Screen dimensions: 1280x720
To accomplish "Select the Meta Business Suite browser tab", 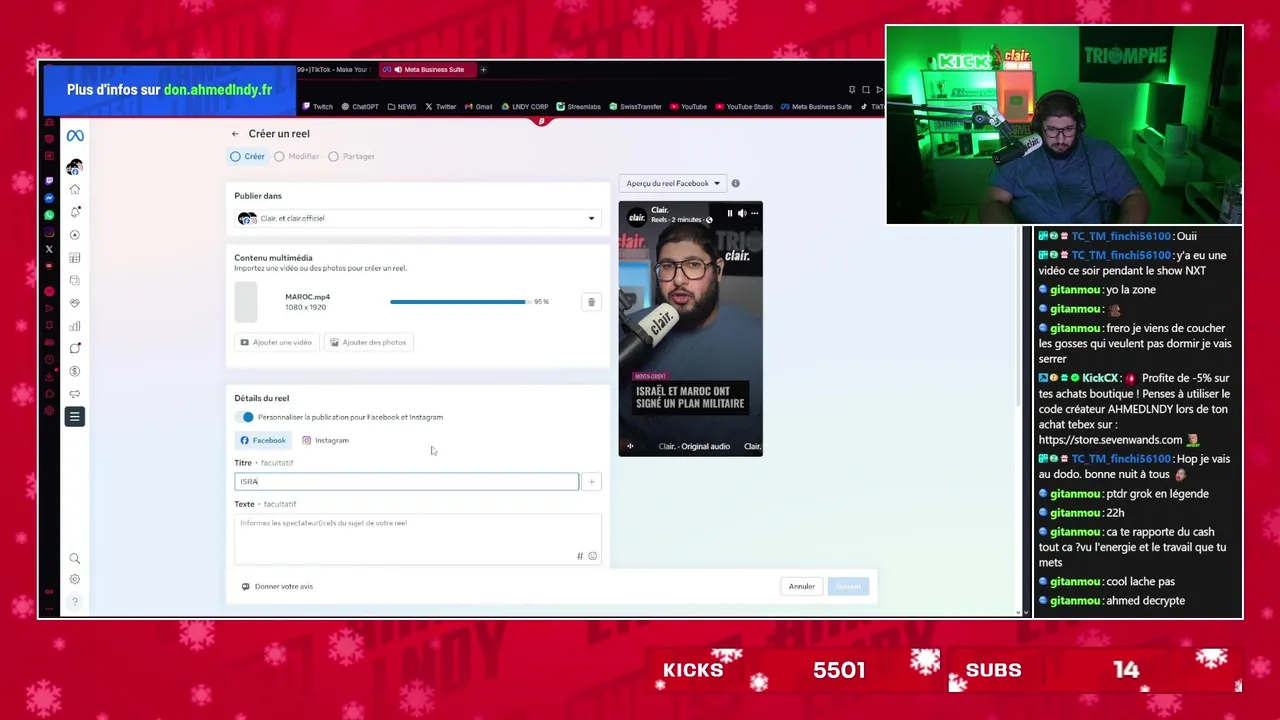I will (x=428, y=70).
